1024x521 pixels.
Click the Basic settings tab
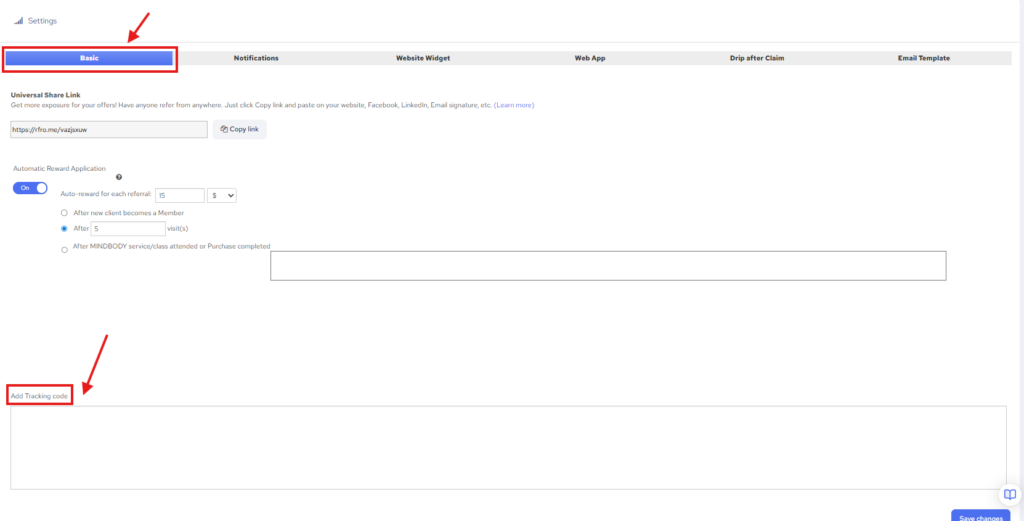(x=90, y=58)
